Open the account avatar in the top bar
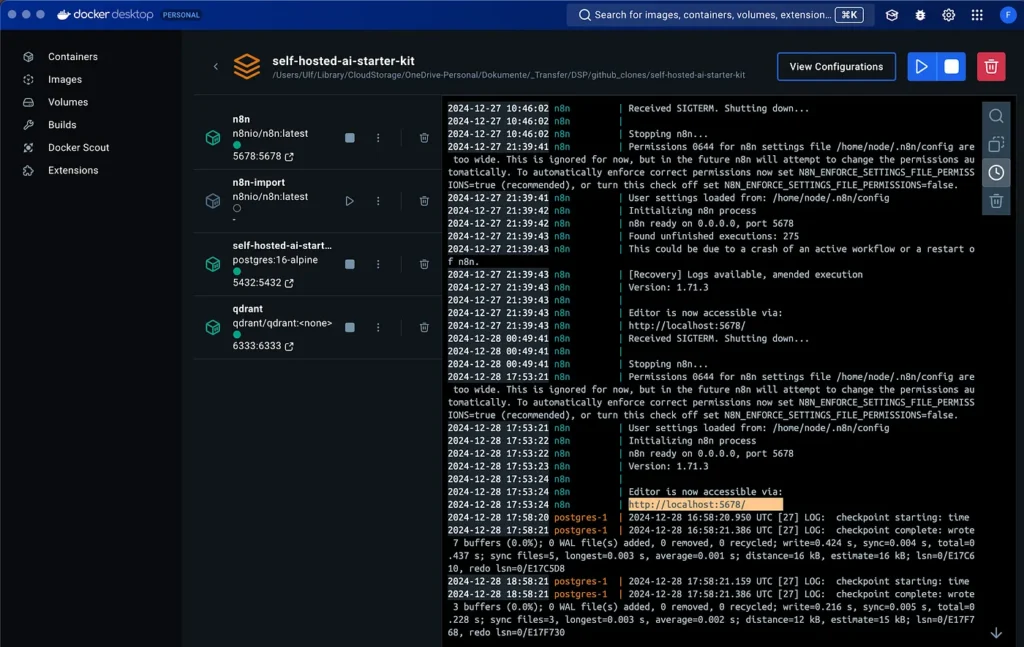The image size is (1024, 647). tap(1008, 15)
